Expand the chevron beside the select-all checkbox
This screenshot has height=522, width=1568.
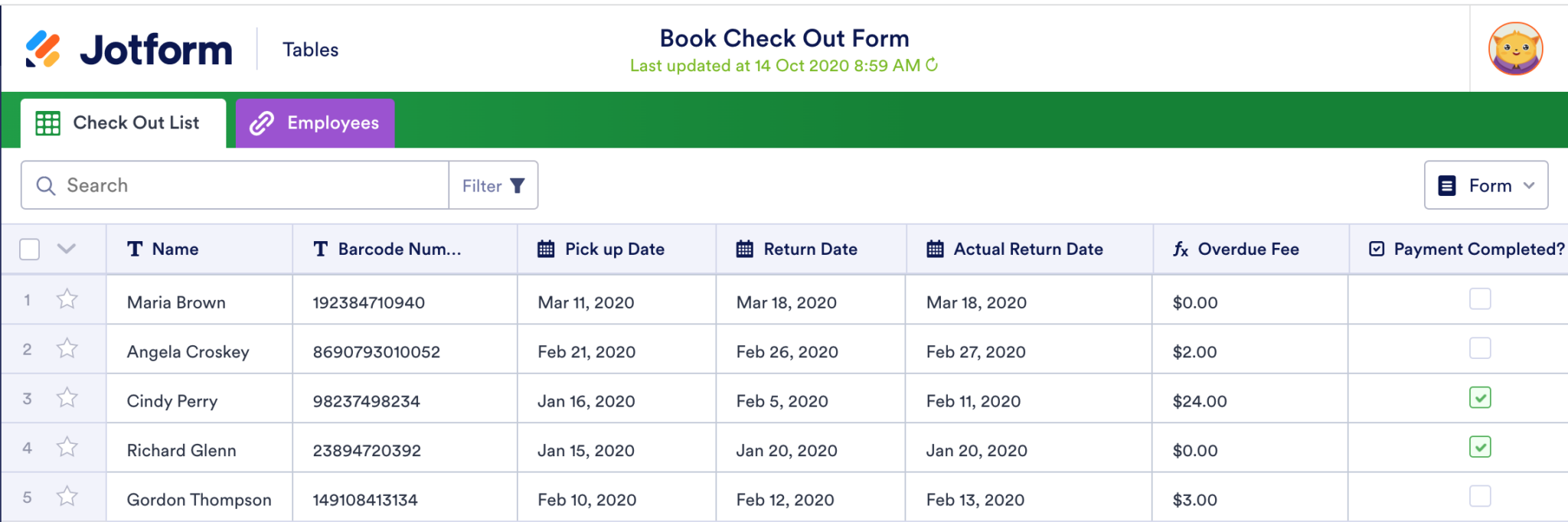[67, 249]
